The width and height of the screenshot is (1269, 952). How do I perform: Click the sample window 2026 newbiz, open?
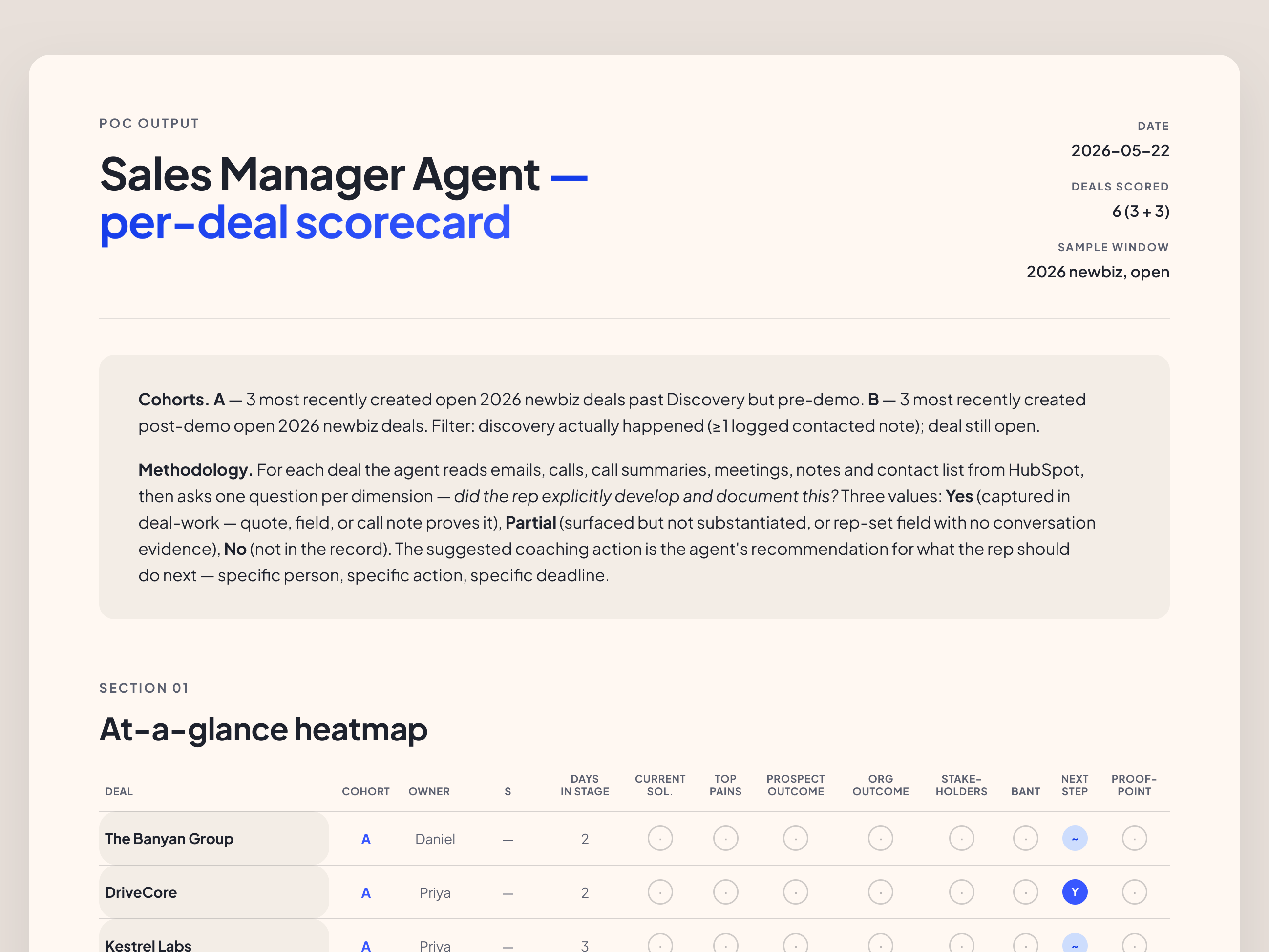1098,272
